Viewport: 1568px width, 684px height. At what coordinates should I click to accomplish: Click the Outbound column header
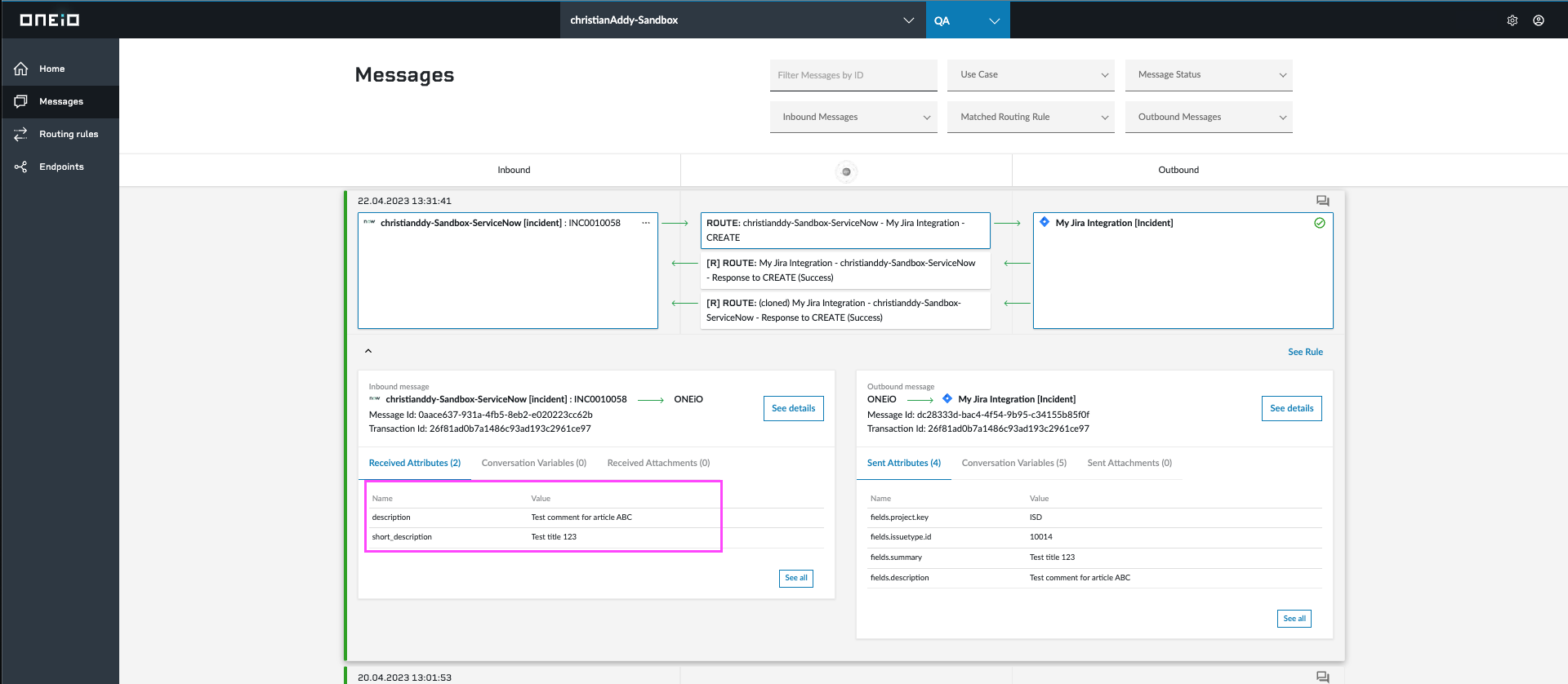click(x=1178, y=170)
